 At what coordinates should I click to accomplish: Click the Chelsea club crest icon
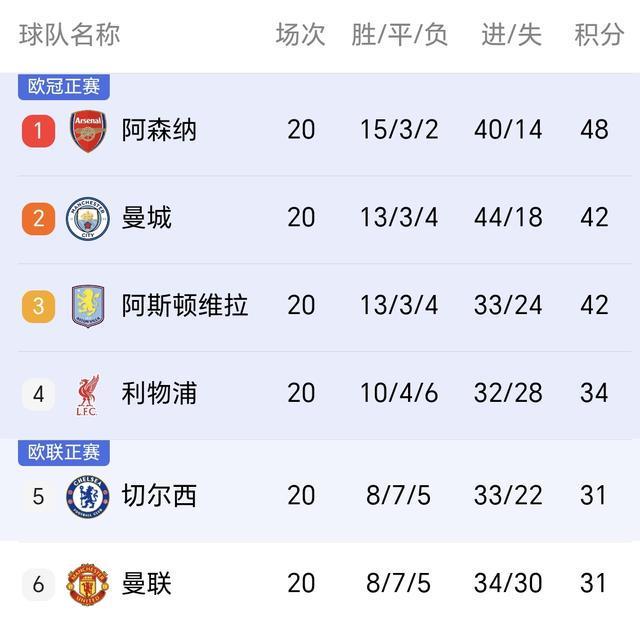pyautogui.click(x=88, y=496)
